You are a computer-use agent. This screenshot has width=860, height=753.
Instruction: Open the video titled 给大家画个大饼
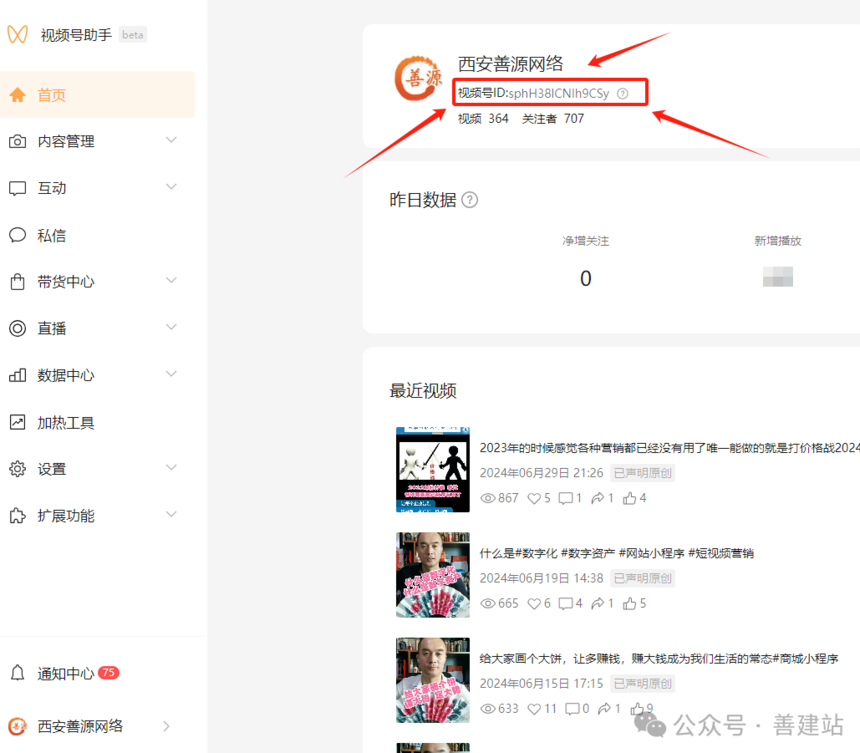coord(659,658)
